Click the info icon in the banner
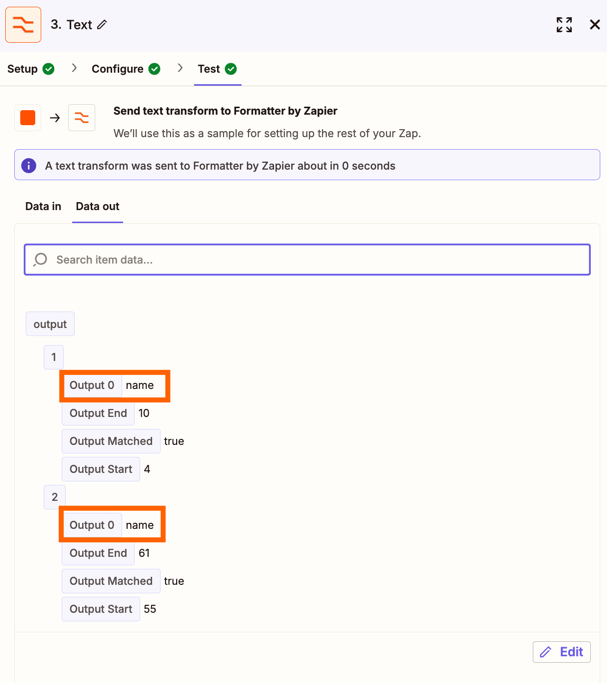This screenshot has width=607, height=683. pos(29,166)
